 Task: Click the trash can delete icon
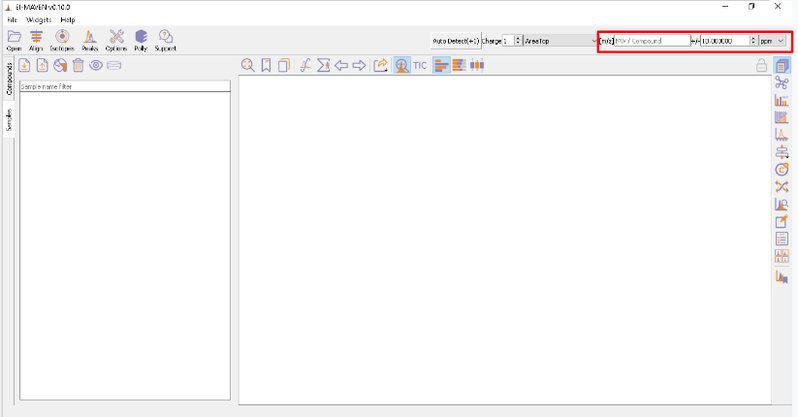click(78, 65)
